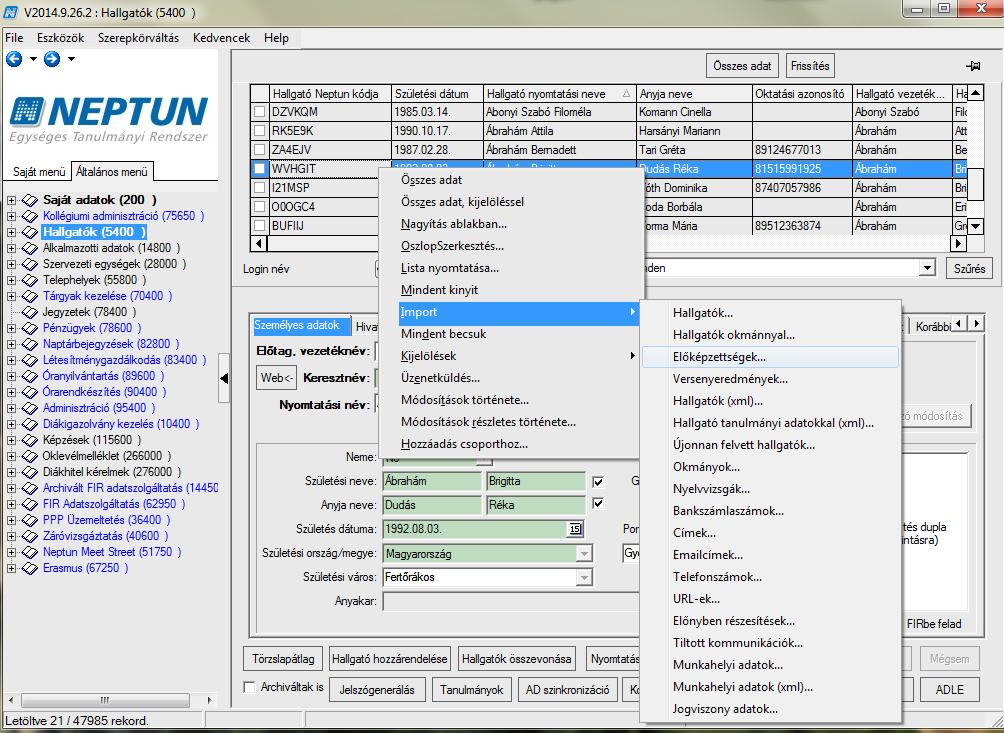Click the book icon beside Naptárbejegyzések
The image size is (1004, 733).
(30, 344)
